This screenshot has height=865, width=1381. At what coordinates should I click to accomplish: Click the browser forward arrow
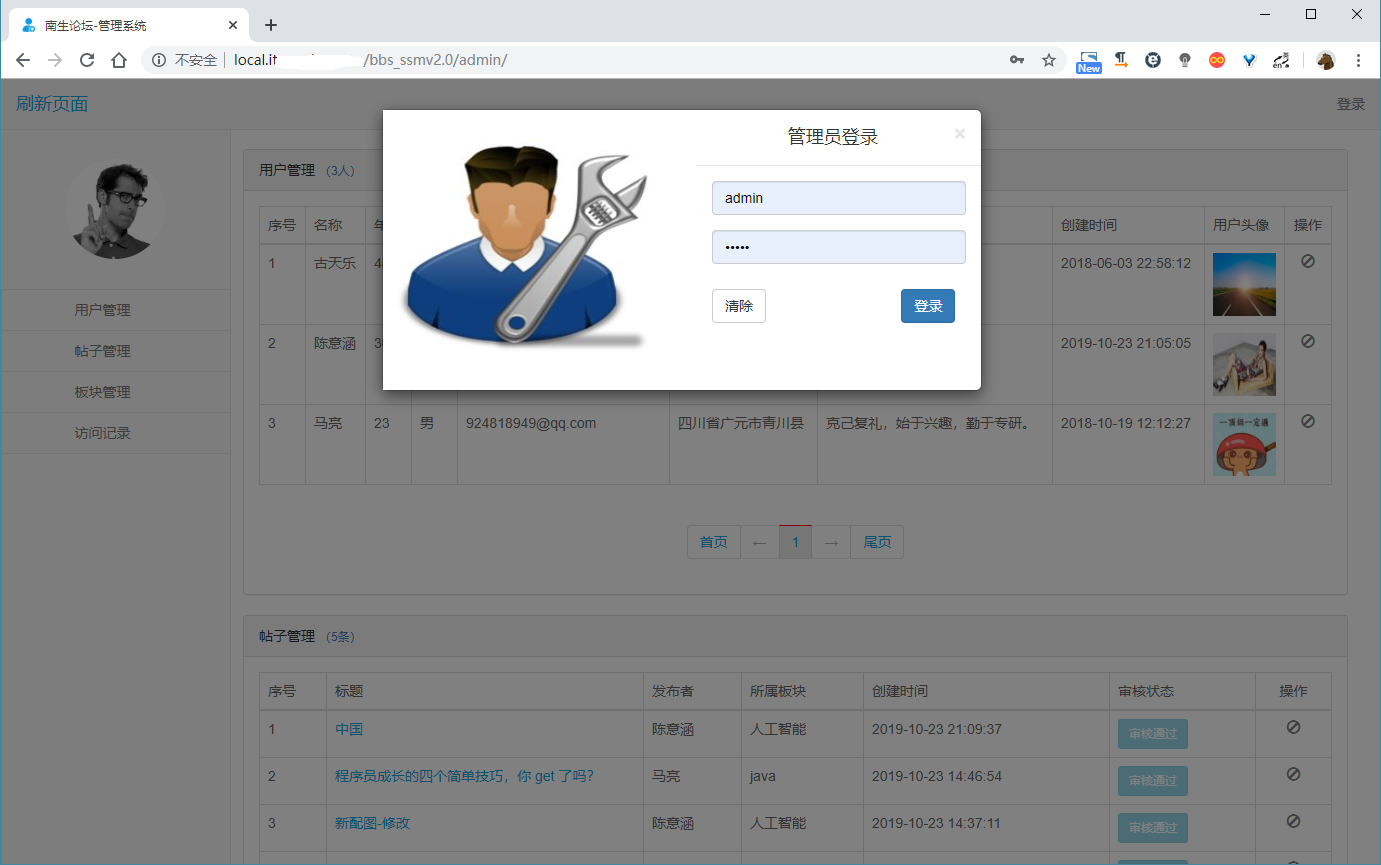pyautogui.click(x=55, y=60)
